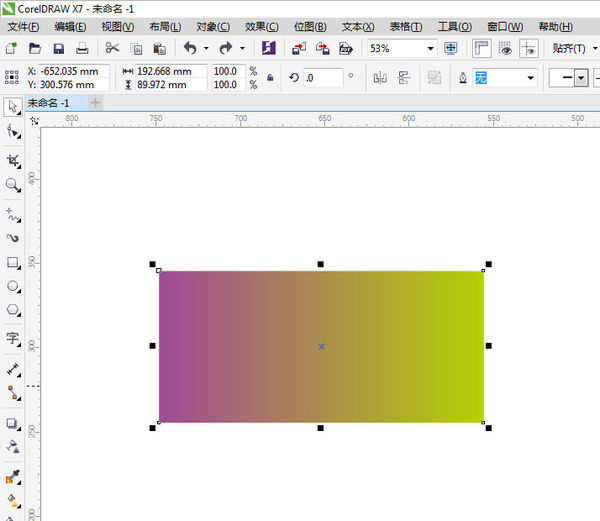Viewport: 600px width, 521px height.
Task: Select the Shape tool
Action: 13,132
